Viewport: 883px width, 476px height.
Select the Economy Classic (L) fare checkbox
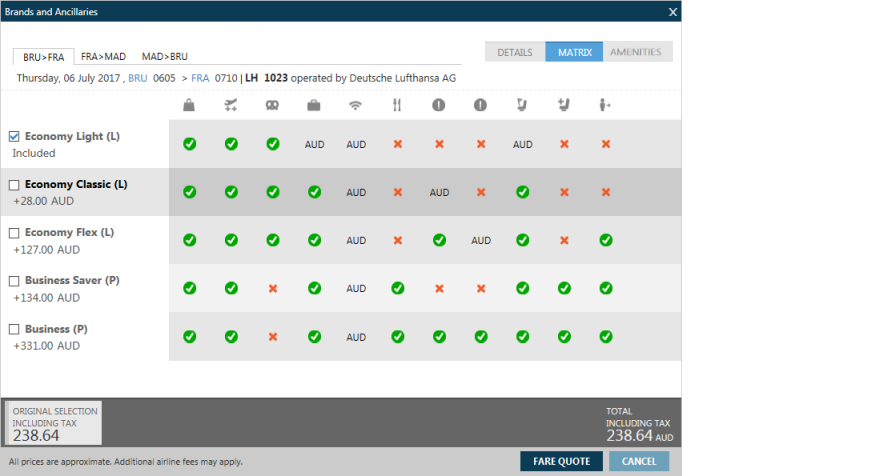14,185
